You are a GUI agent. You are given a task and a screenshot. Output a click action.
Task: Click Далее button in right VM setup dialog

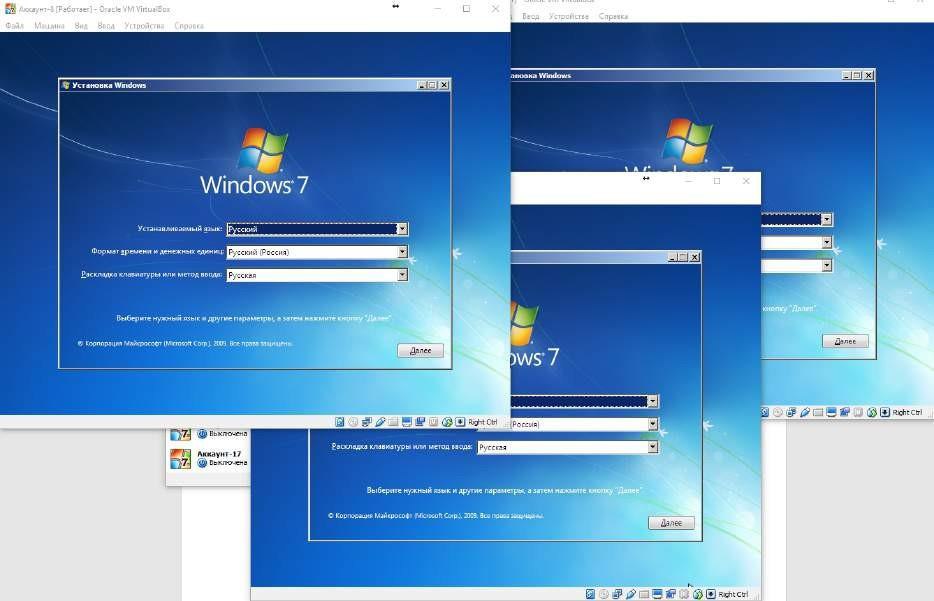(x=845, y=341)
